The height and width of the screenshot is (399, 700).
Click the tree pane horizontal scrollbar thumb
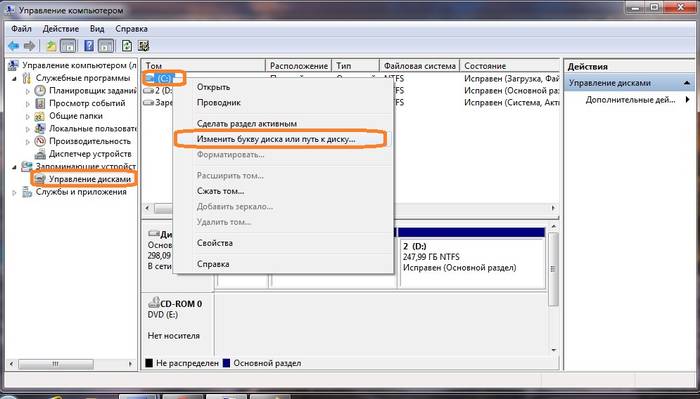(x=56, y=364)
